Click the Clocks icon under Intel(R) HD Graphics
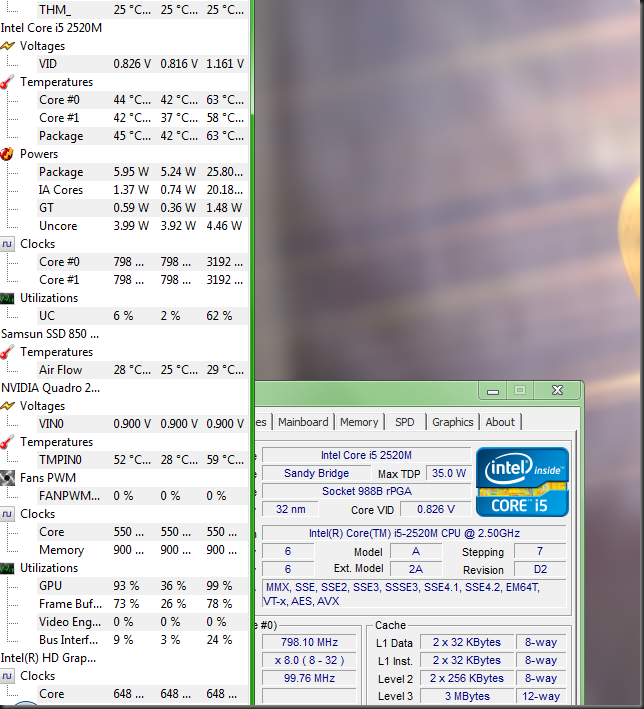 pos(7,676)
